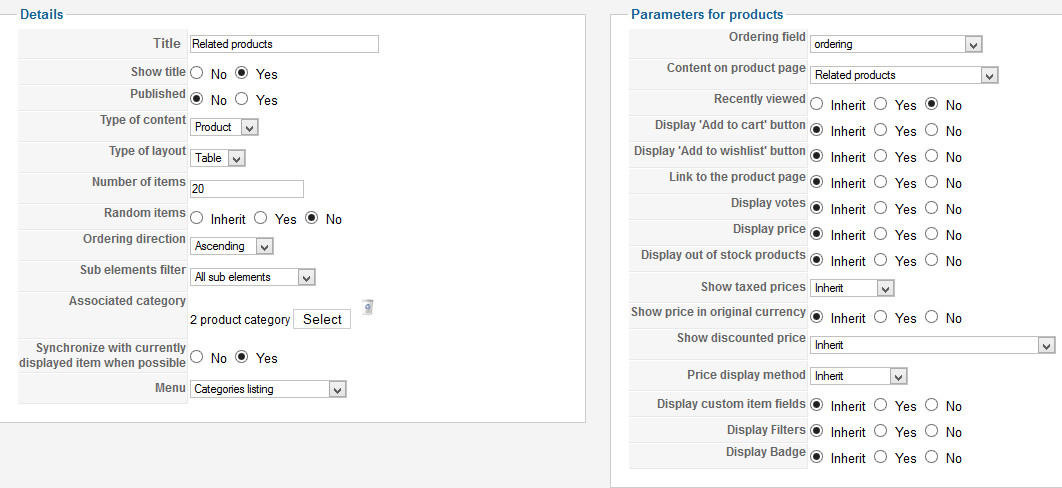Set Show title to No
Image resolution: width=1062 pixels, height=488 pixels.
click(197, 73)
